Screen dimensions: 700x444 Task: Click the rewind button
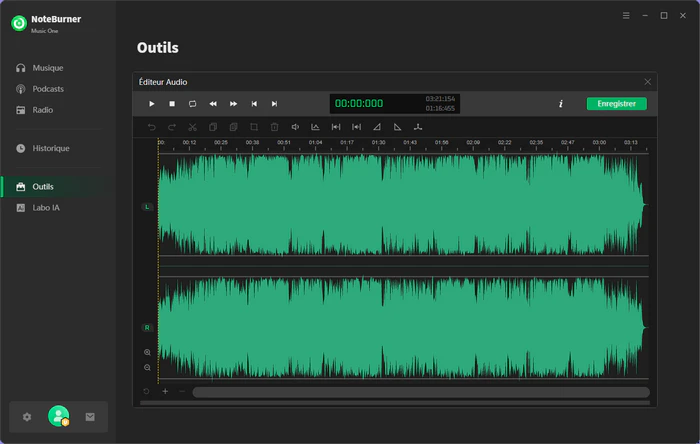[213, 104]
